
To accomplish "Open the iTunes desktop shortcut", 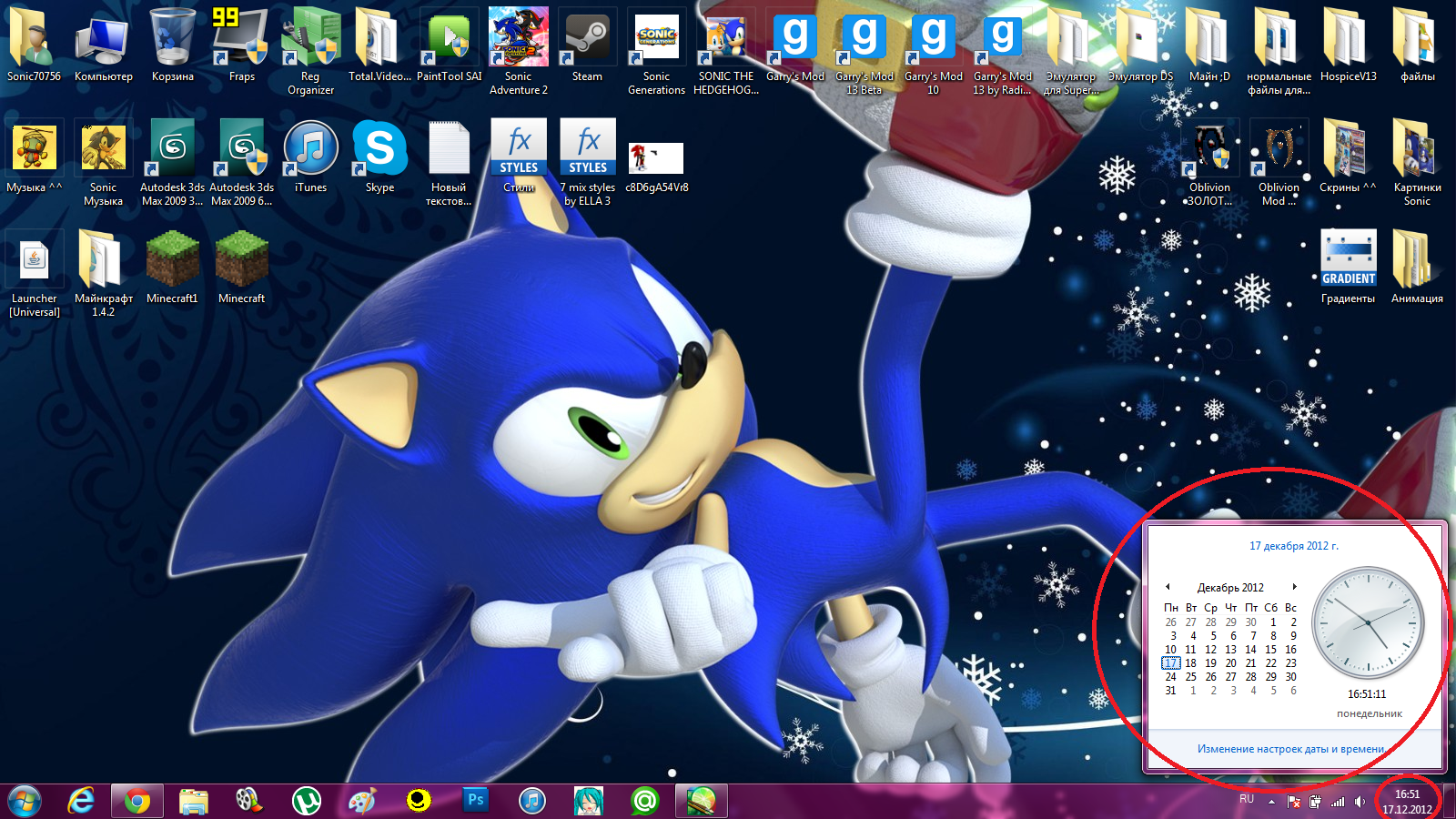I will click(x=310, y=157).
